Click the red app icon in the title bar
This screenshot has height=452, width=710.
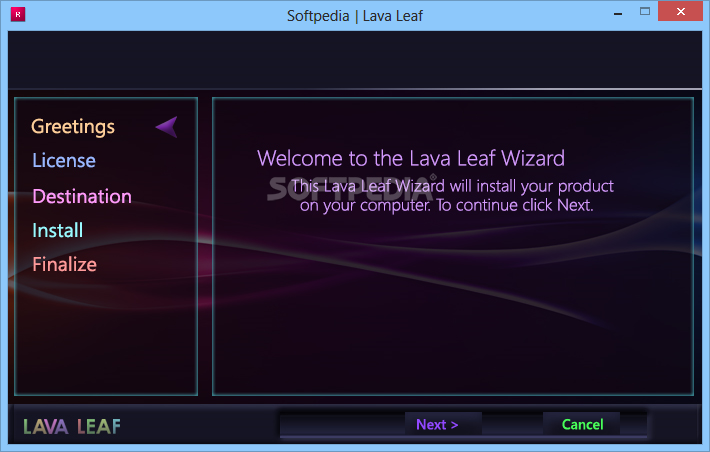[x=18, y=14]
